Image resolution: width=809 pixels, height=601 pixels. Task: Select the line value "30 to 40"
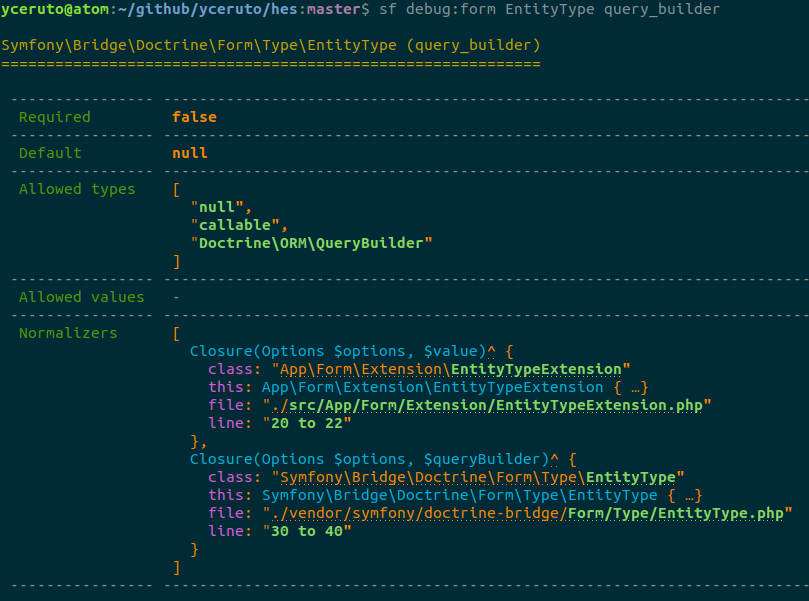coord(307,531)
